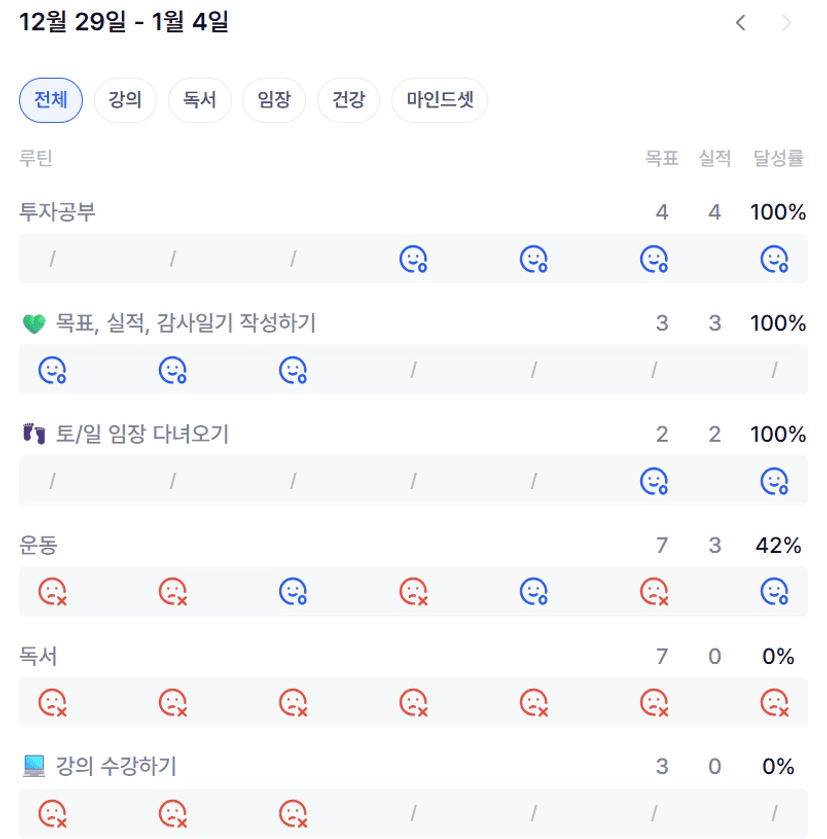Open the 토/일 임장 다녀오기 routine
This screenshot has height=839, width=827.
click(x=142, y=434)
